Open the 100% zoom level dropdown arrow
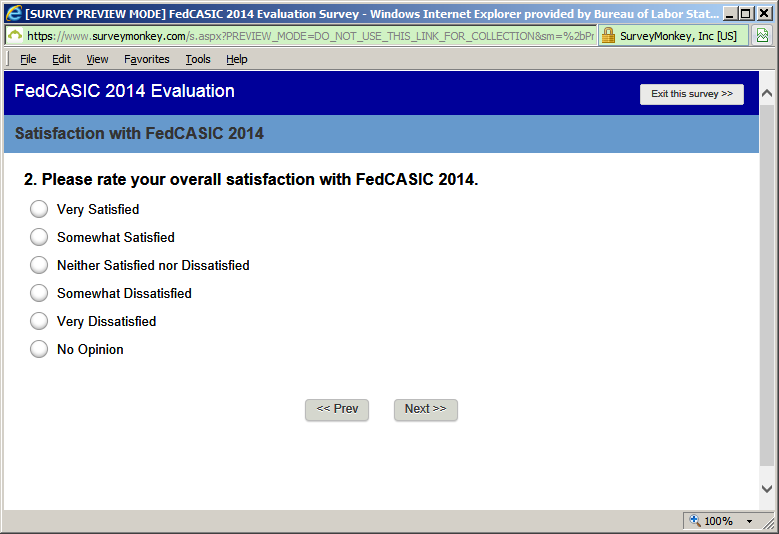Viewport: 779px width, 534px height. (x=749, y=521)
